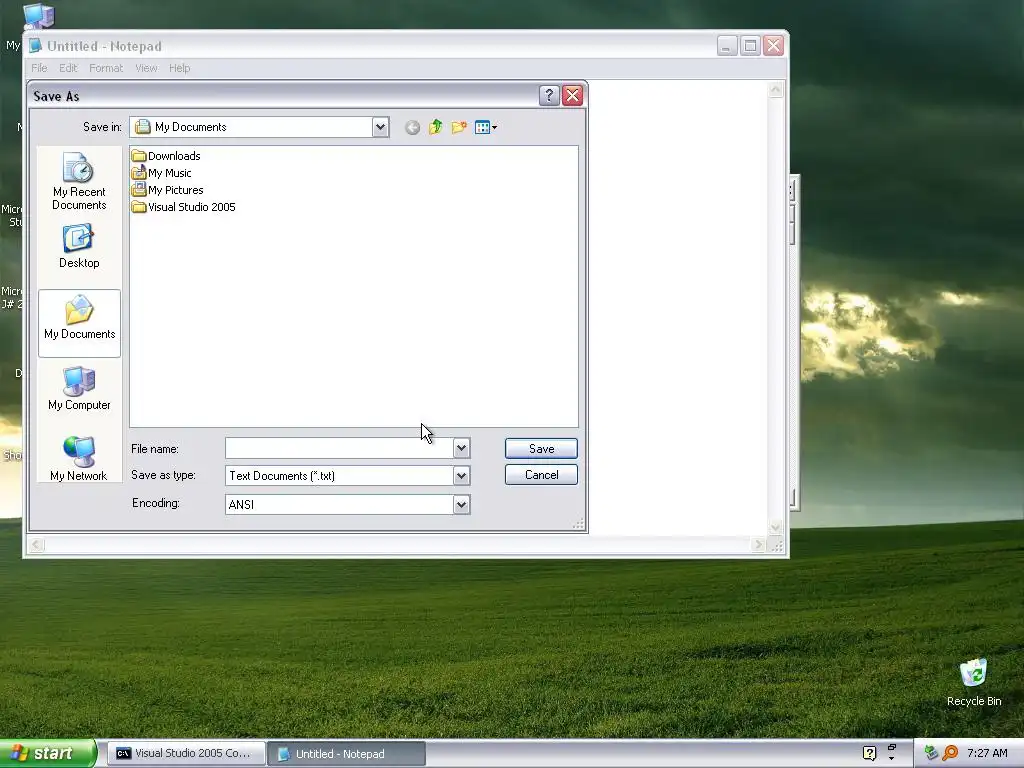Click the Save As help question button
This screenshot has height=768, width=1024.
pyautogui.click(x=549, y=95)
